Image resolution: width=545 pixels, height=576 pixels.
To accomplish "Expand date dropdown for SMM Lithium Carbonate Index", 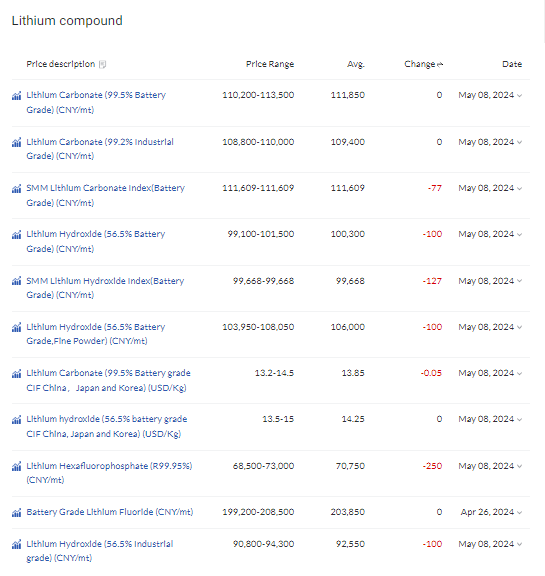I will [x=519, y=188].
